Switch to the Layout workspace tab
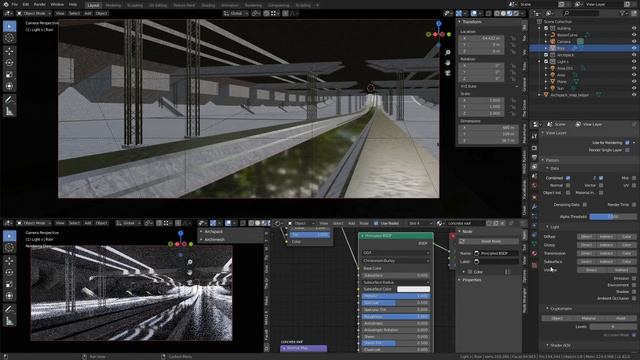640x360 pixels. [x=93, y=5]
